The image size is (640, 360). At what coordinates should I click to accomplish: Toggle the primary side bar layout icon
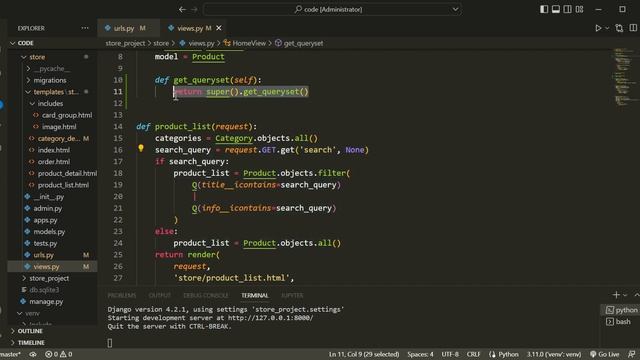tap(544, 9)
